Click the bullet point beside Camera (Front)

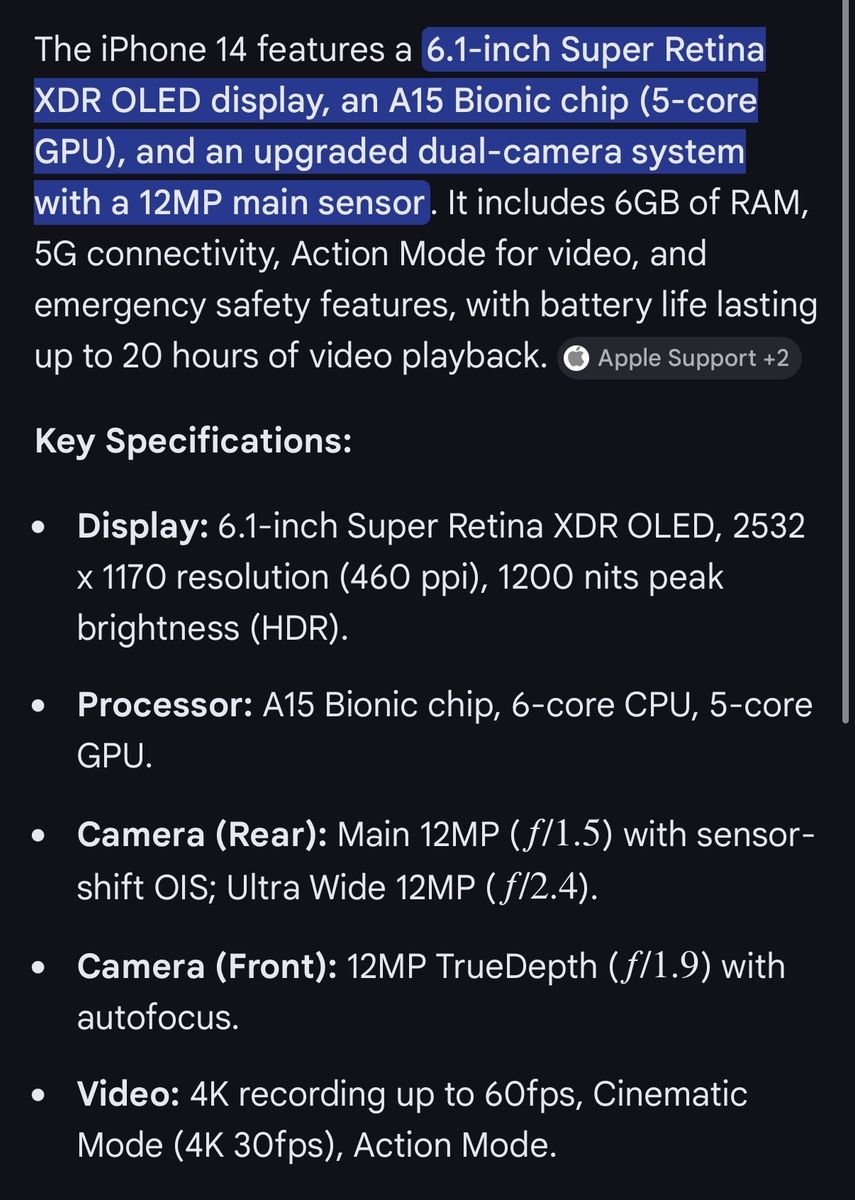coord(40,968)
